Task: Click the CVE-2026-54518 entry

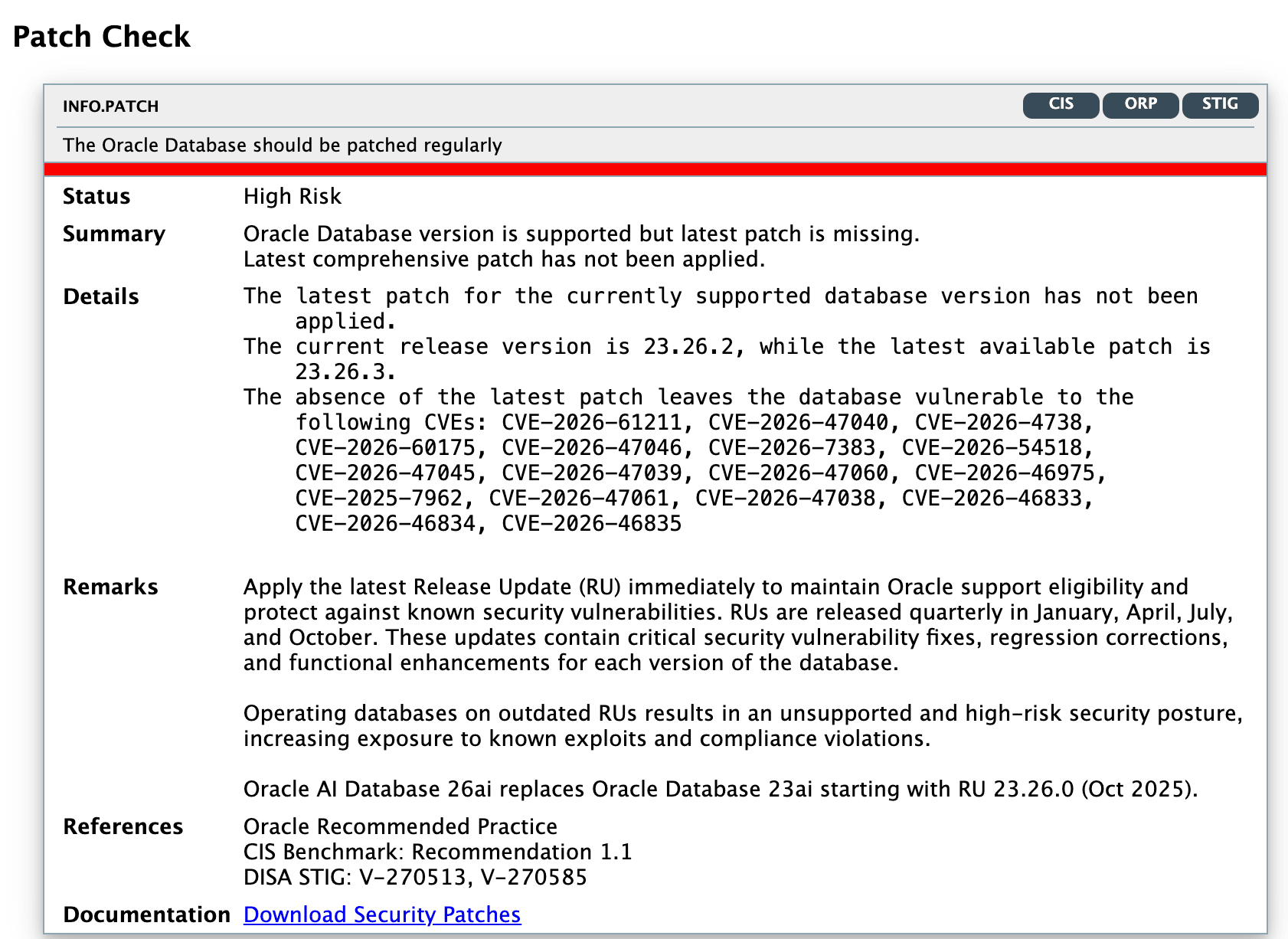Action: point(992,448)
